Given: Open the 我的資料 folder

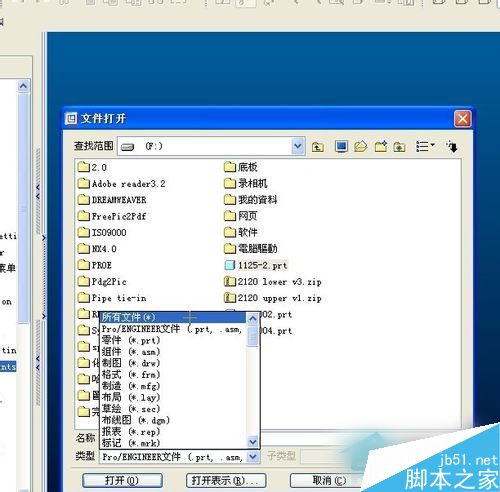Looking at the screenshot, I should [251, 200].
